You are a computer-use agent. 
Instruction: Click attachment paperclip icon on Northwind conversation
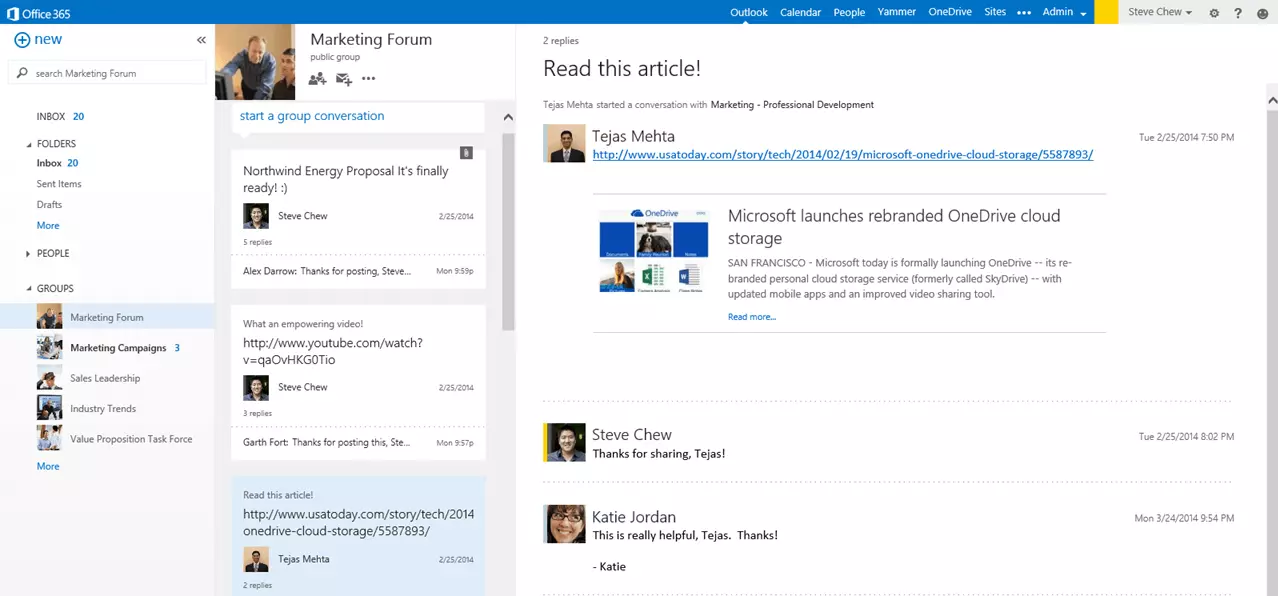click(466, 153)
